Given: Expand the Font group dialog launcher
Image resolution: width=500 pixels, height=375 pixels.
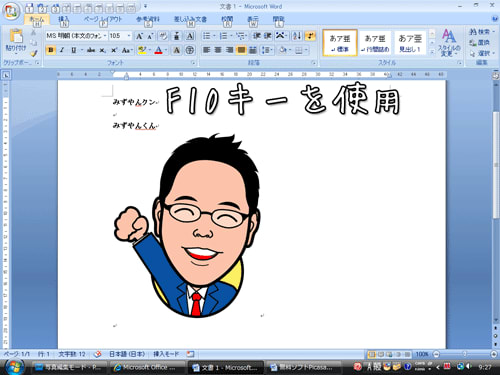Looking at the screenshot, I should tap(193, 63).
